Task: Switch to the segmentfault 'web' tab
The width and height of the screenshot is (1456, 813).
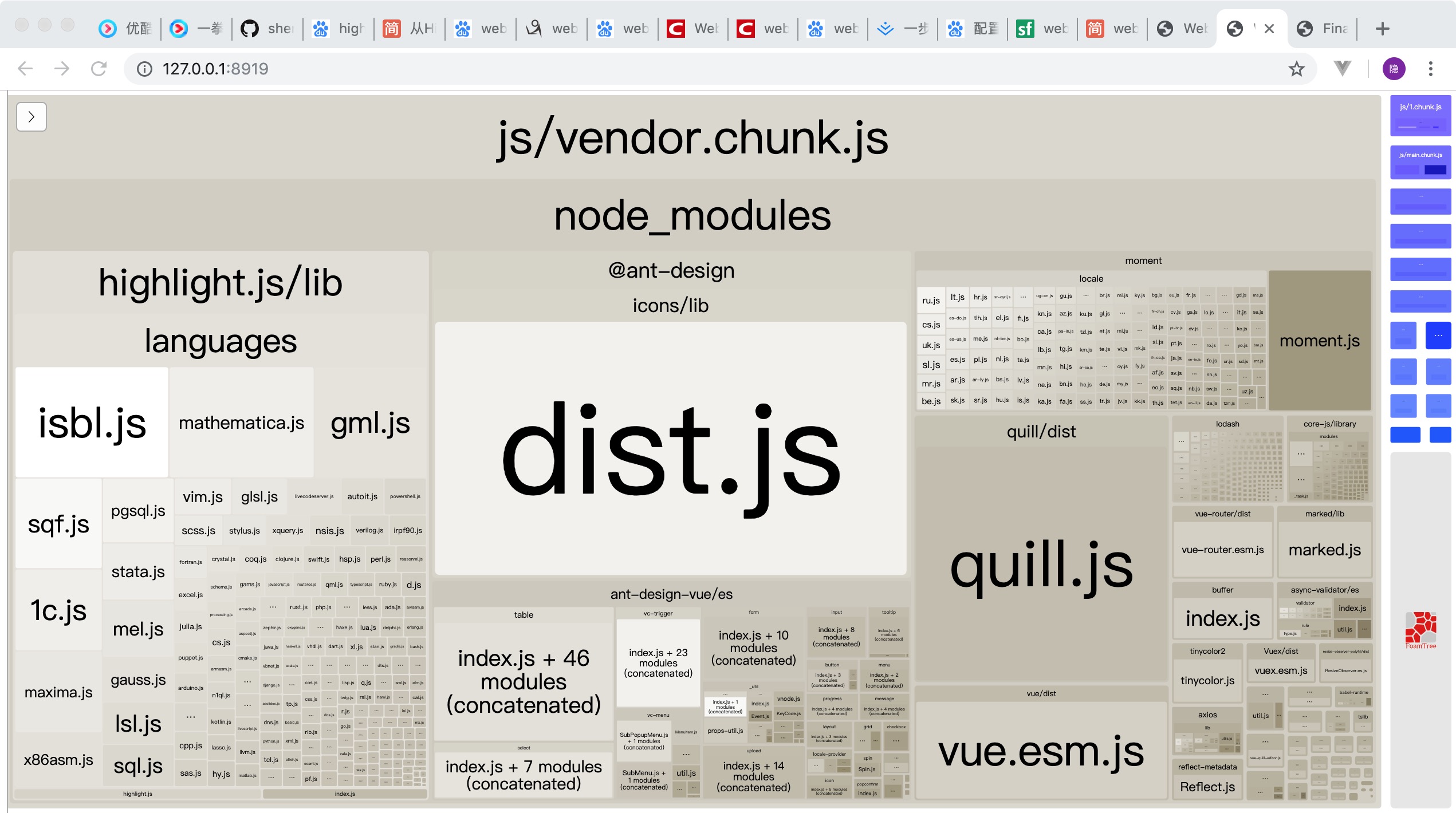Action: [x=1042, y=29]
